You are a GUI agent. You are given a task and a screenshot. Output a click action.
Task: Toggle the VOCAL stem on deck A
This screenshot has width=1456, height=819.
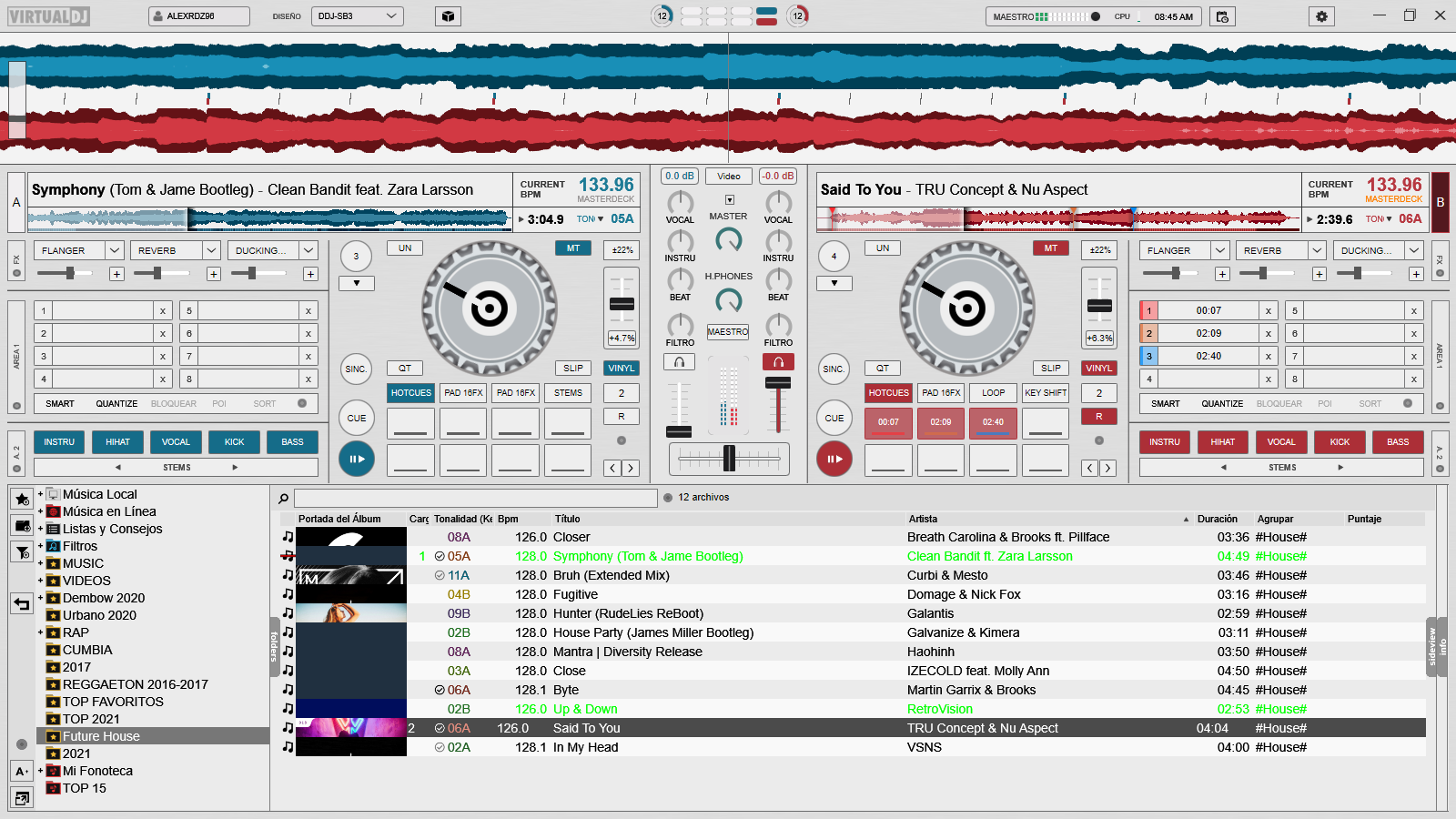point(176,442)
